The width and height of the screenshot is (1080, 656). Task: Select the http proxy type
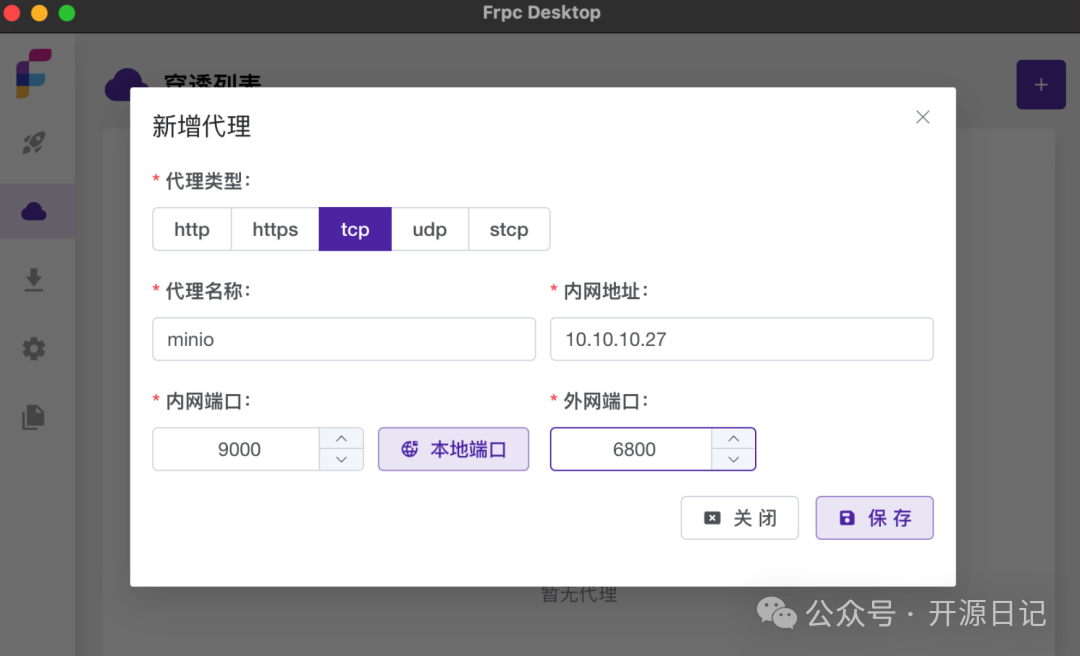[x=192, y=229]
